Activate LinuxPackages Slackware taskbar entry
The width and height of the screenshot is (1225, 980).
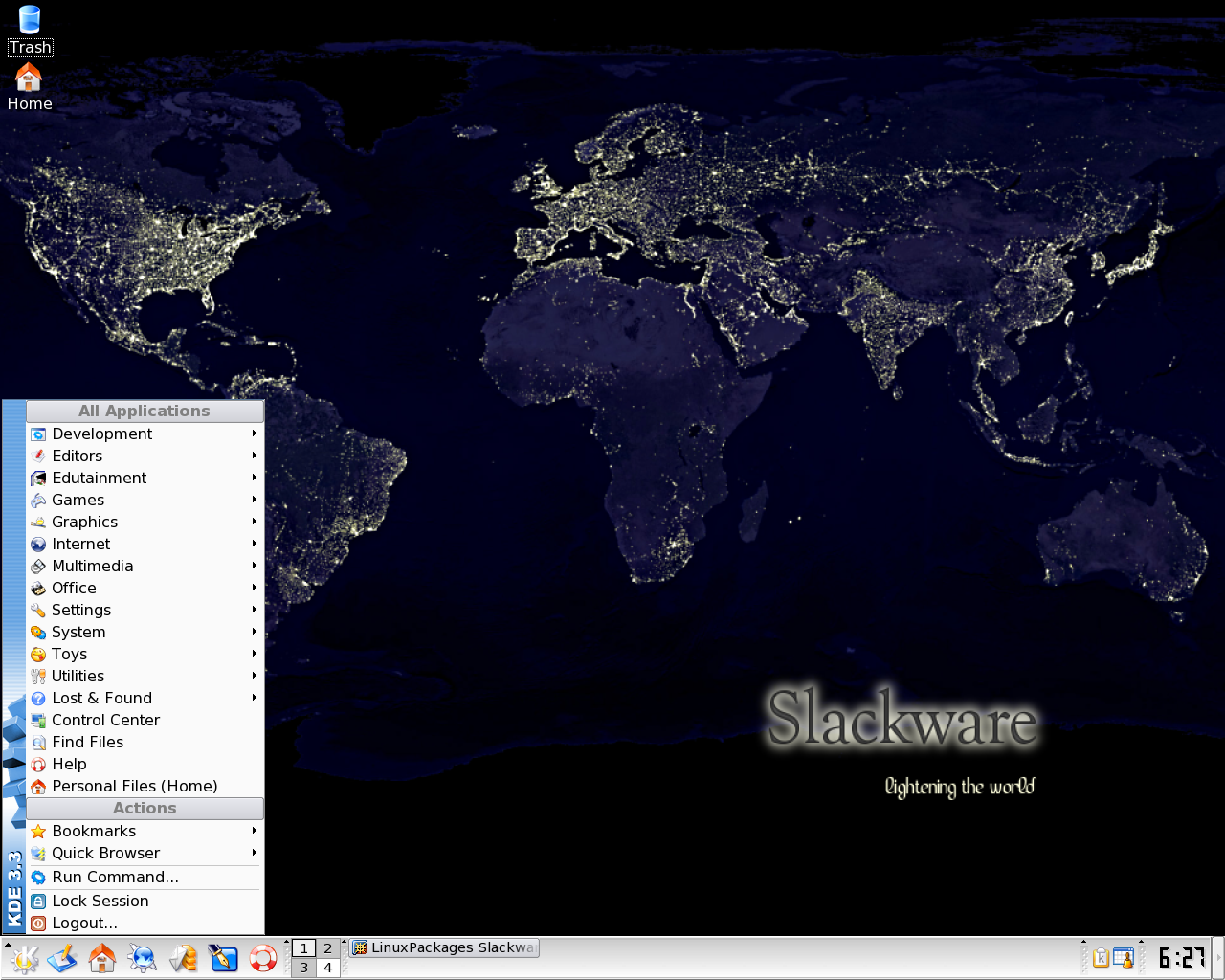pyautogui.click(x=445, y=948)
